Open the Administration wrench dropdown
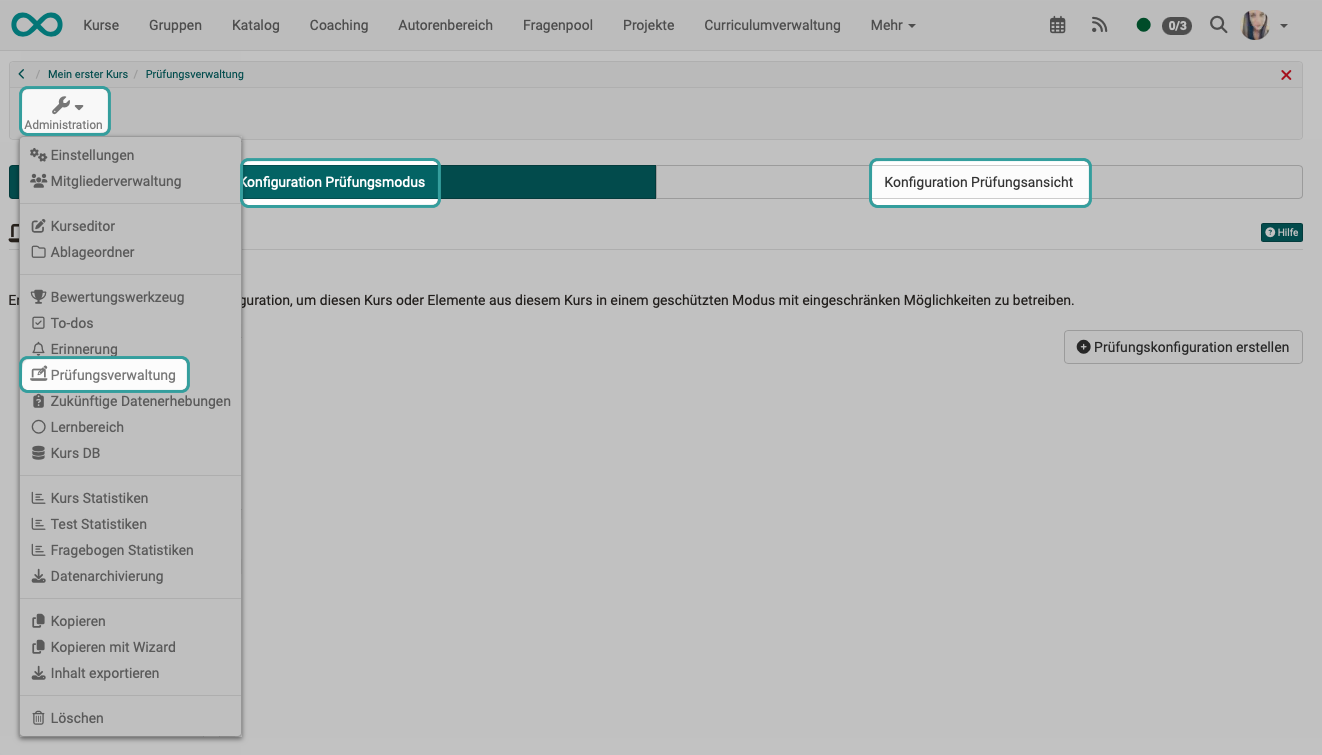 (64, 110)
